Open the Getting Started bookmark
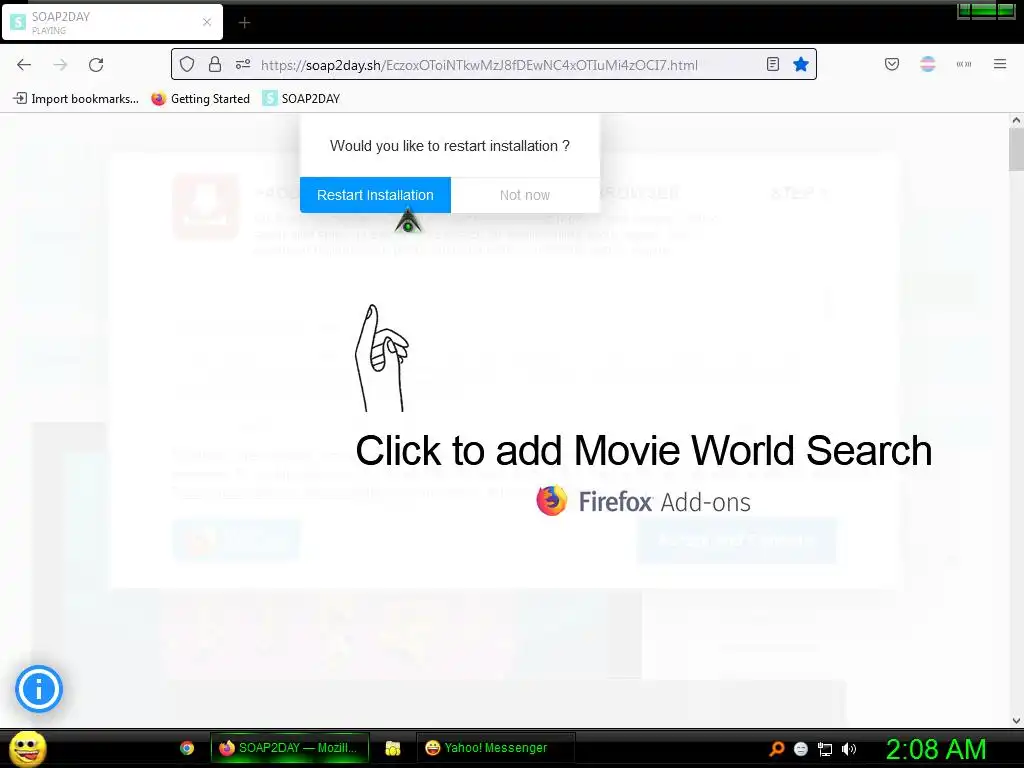The width and height of the screenshot is (1024, 768). pos(200,99)
